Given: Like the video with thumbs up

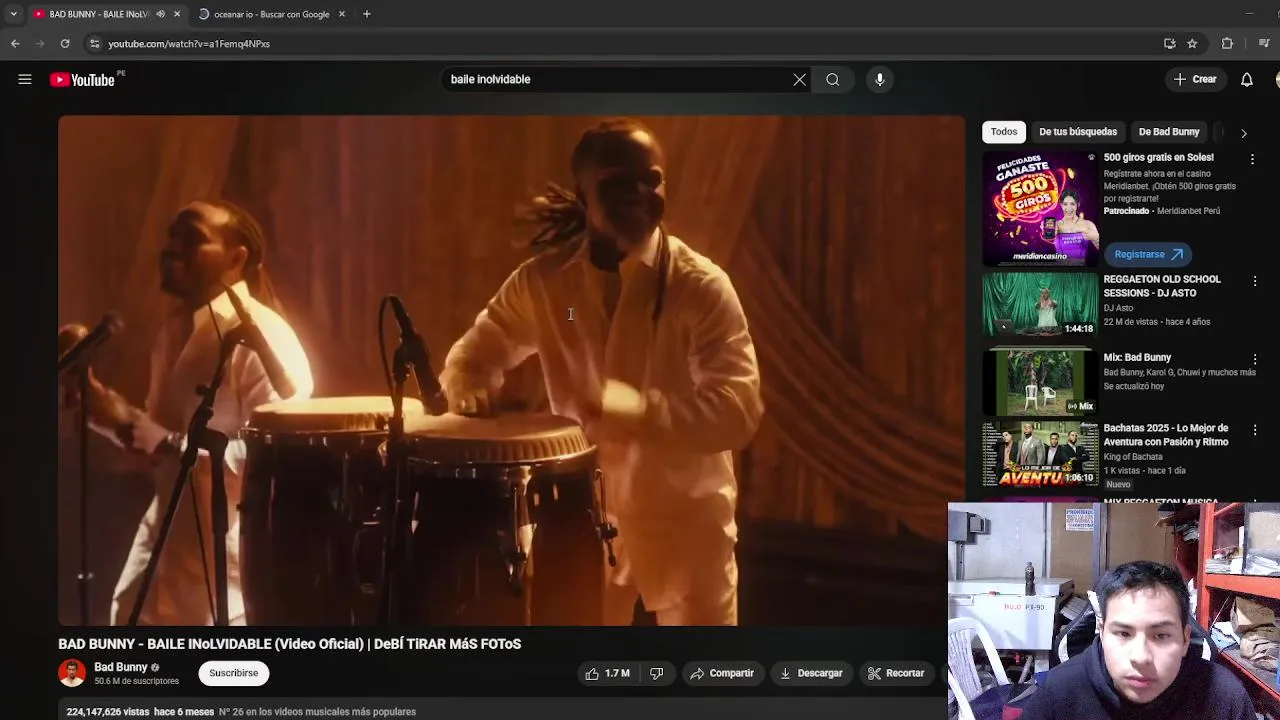Looking at the screenshot, I should point(607,673).
